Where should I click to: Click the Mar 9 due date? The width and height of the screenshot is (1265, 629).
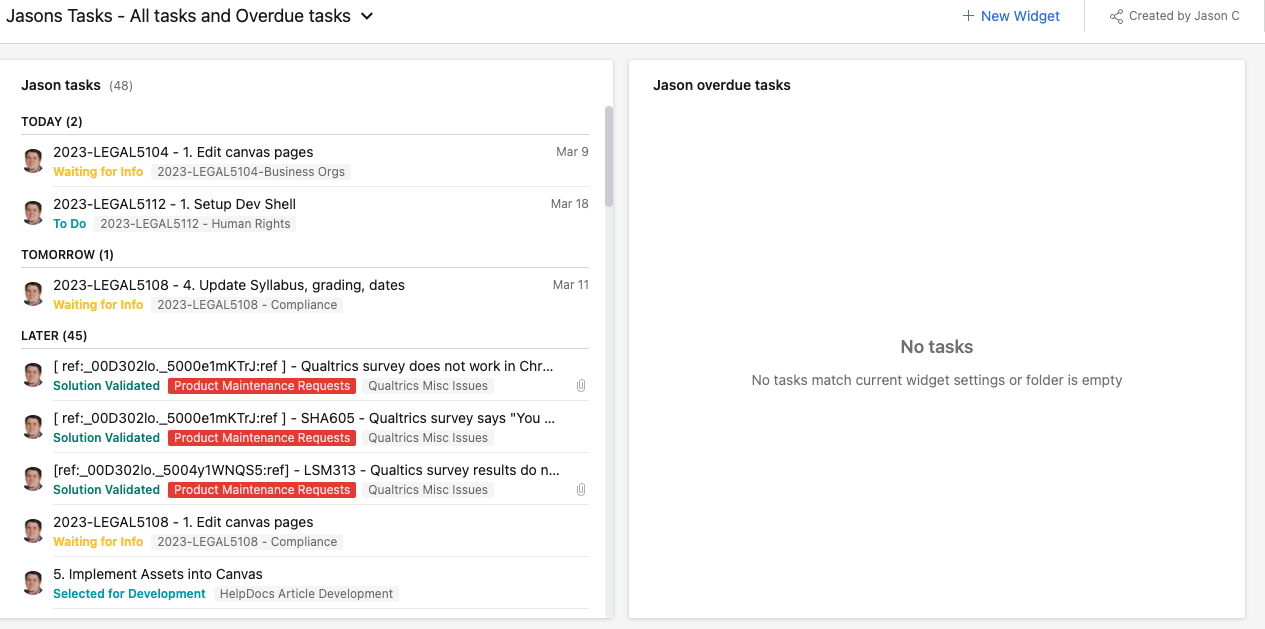pyautogui.click(x=572, y=152)
